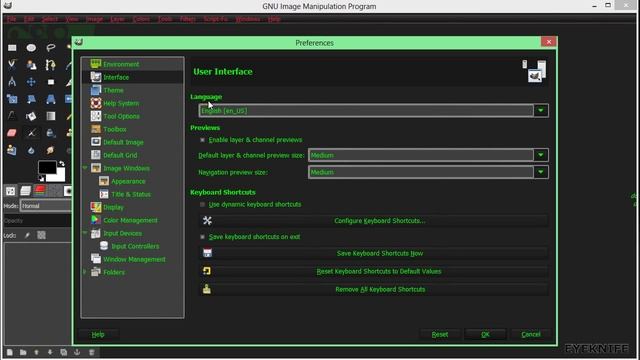Swap foreground and background colors arrow

click(x=62, y=164)
